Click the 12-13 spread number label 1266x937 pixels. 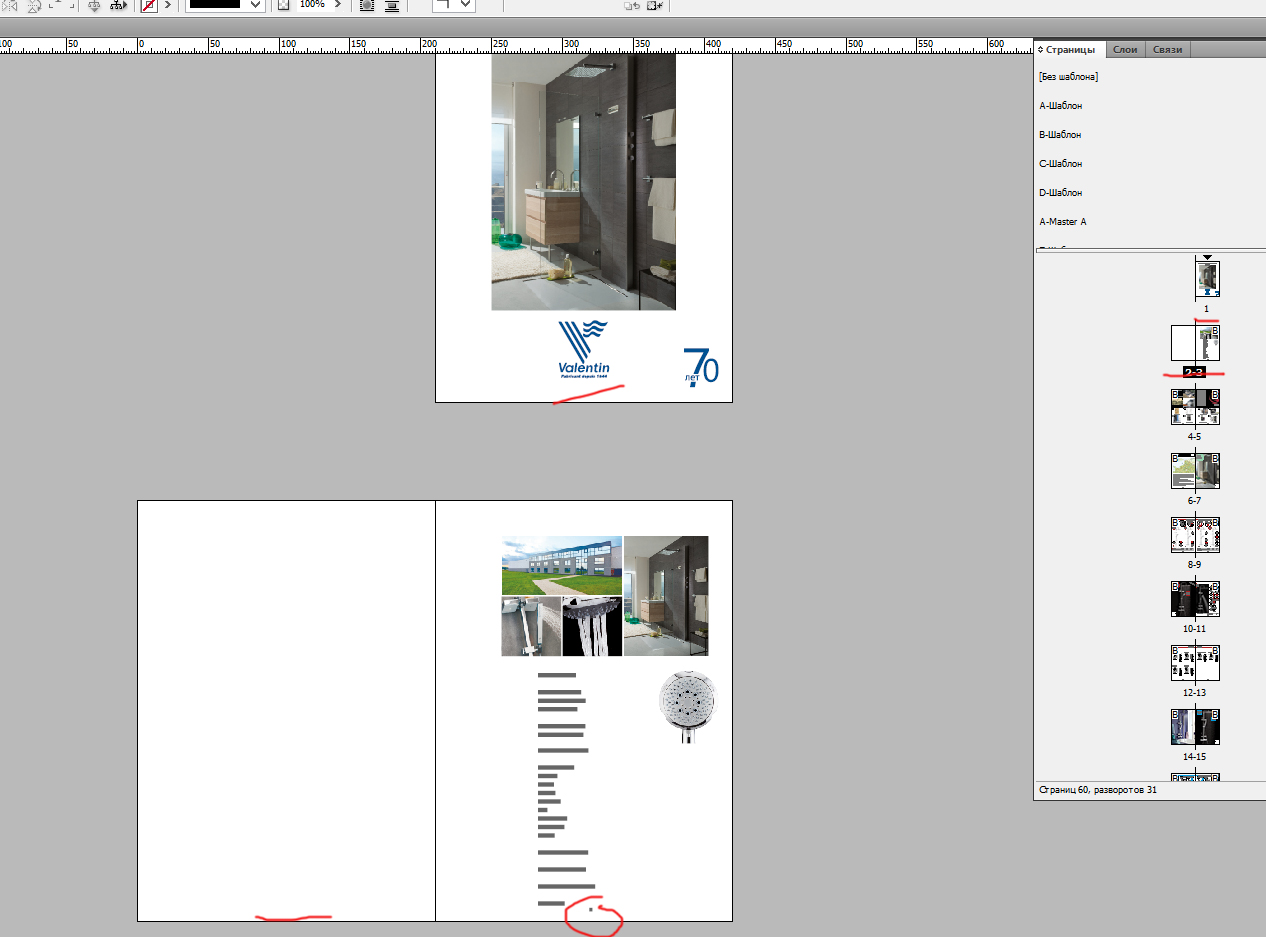[x=1194, y=693]
